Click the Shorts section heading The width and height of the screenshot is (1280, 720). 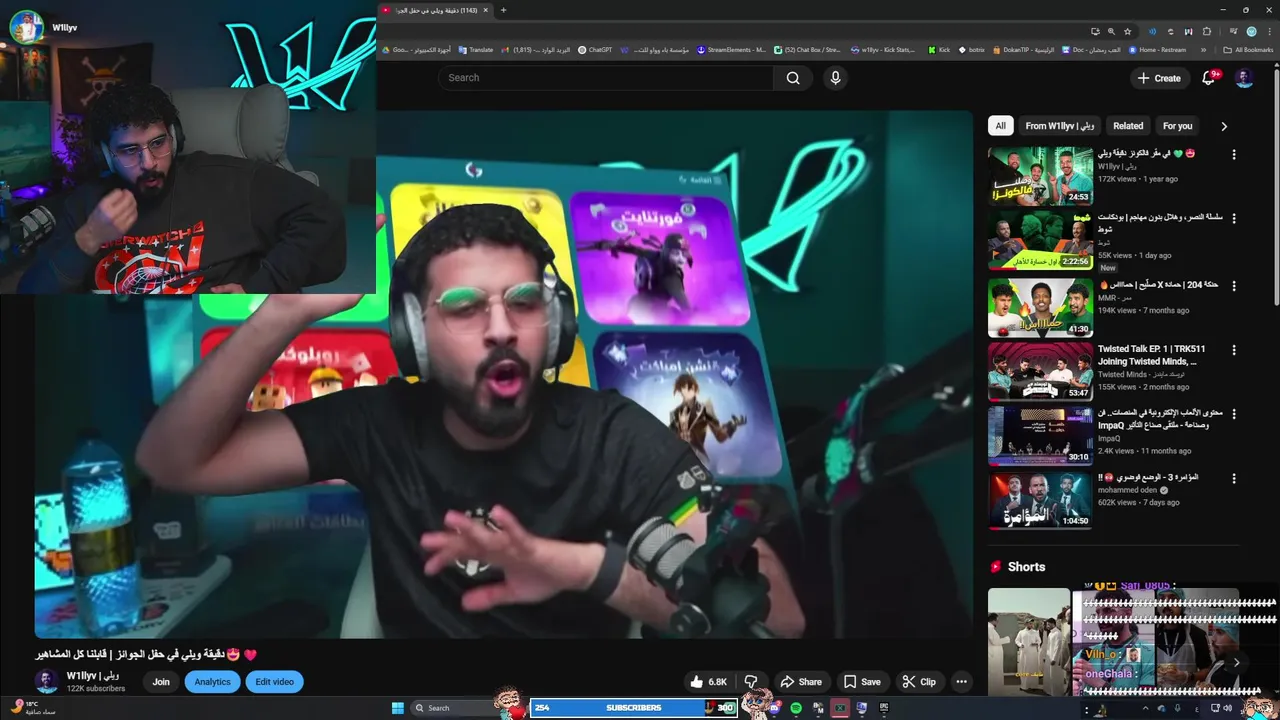pos(1026,566)
